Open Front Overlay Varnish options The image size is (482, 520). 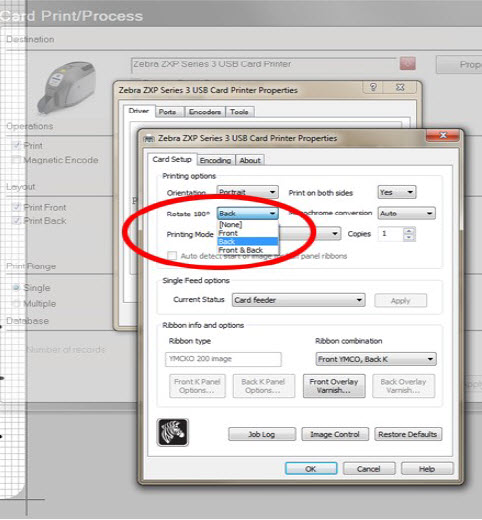334,386
